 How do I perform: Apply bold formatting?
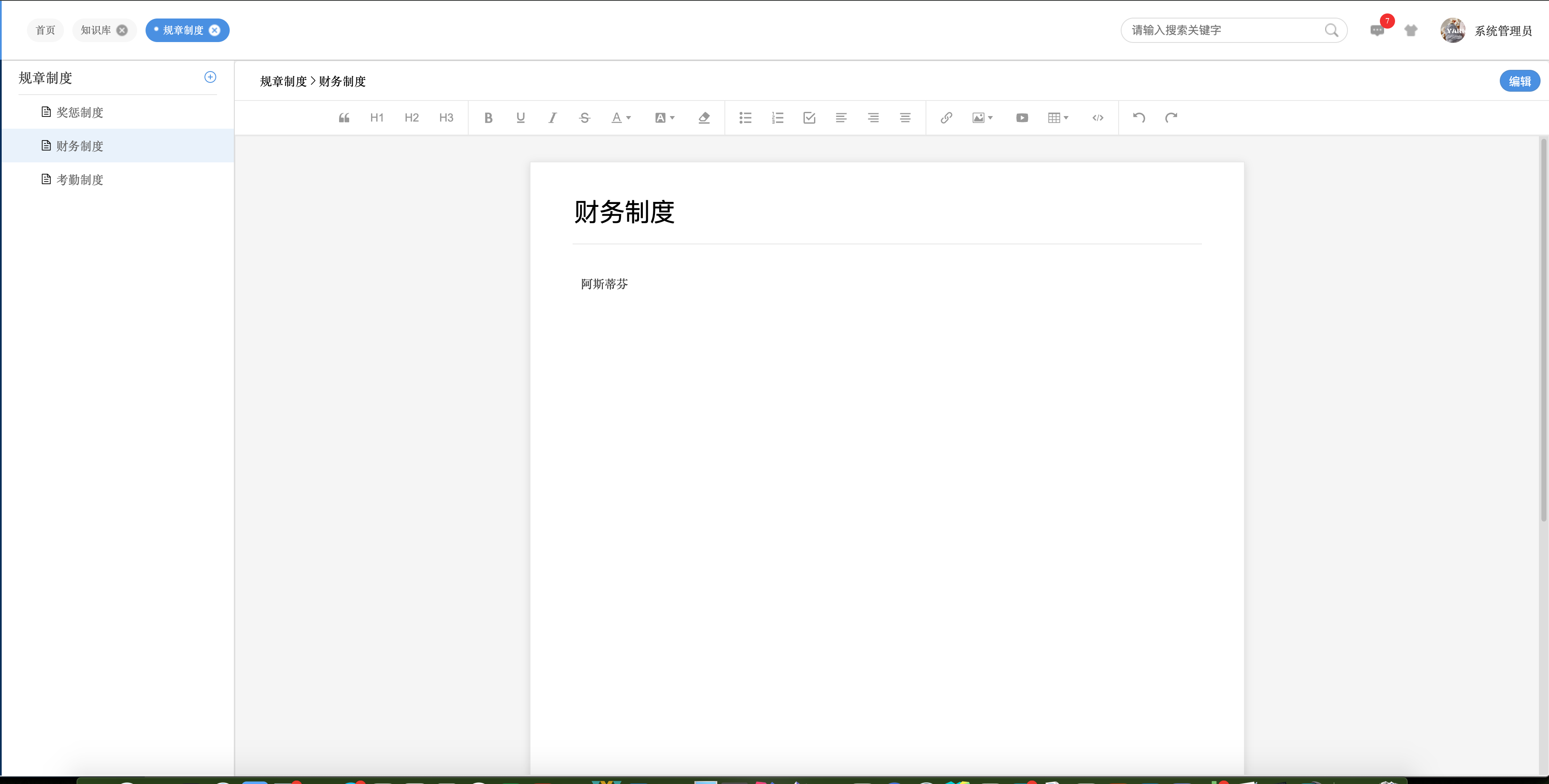[x=488, y=118]
